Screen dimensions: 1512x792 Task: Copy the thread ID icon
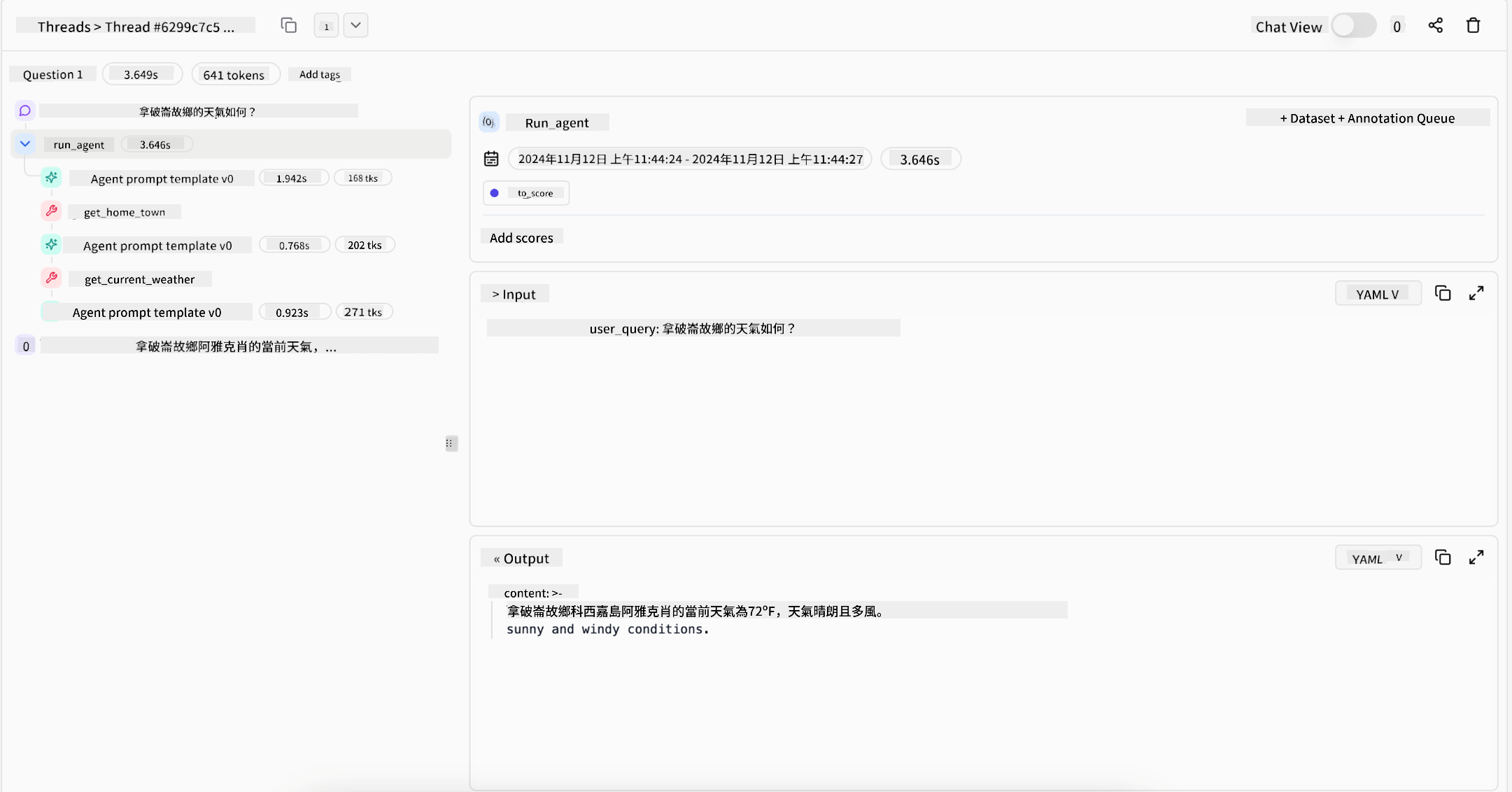[288, 26]
